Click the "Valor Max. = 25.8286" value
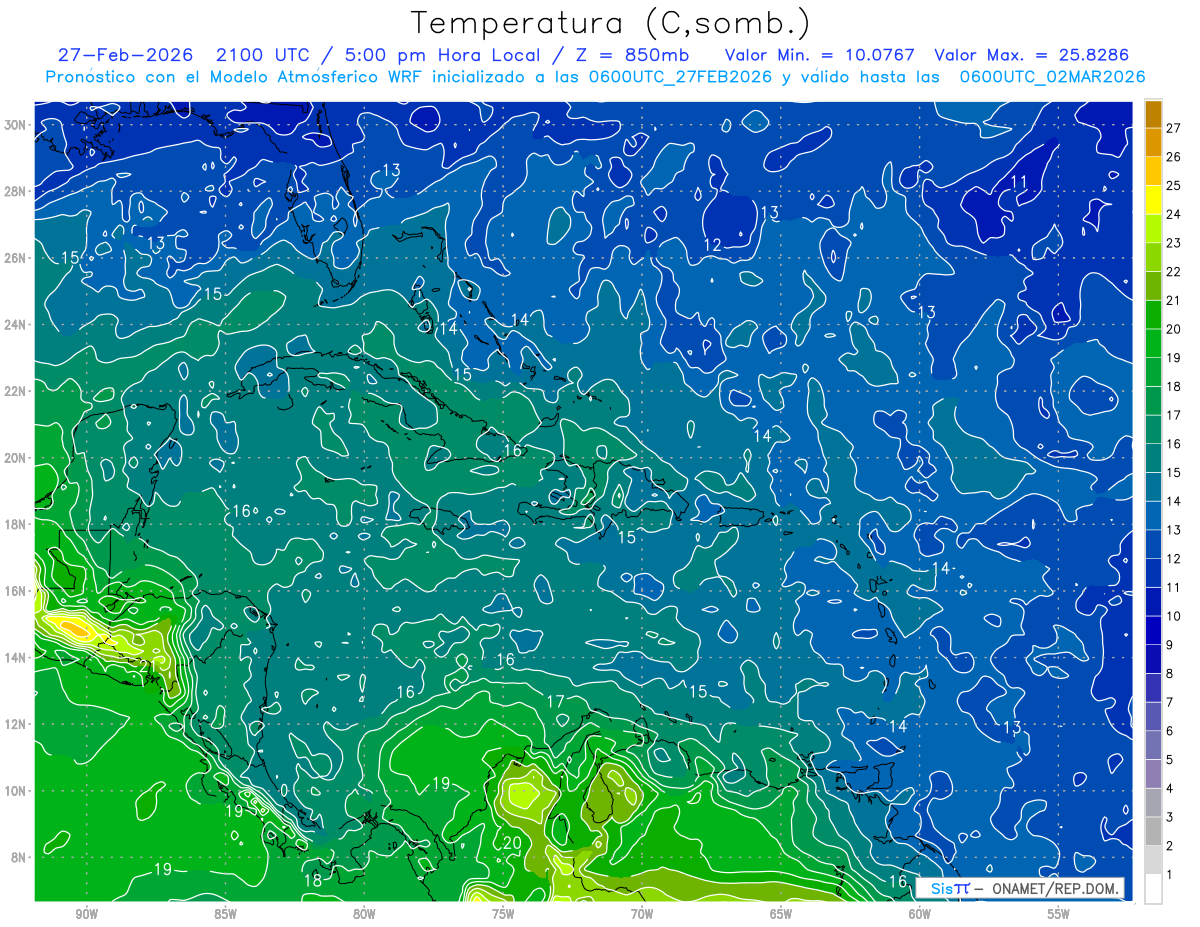 (x=1031, y=55)
